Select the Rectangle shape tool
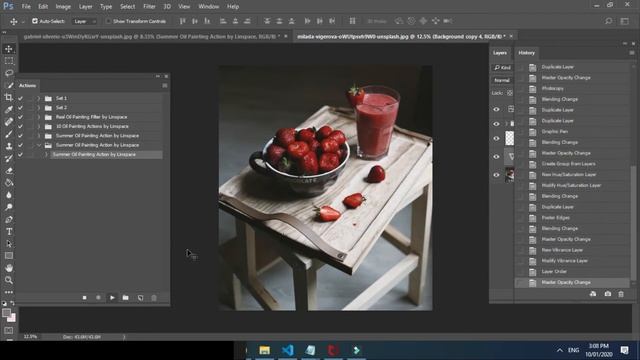 9,256
